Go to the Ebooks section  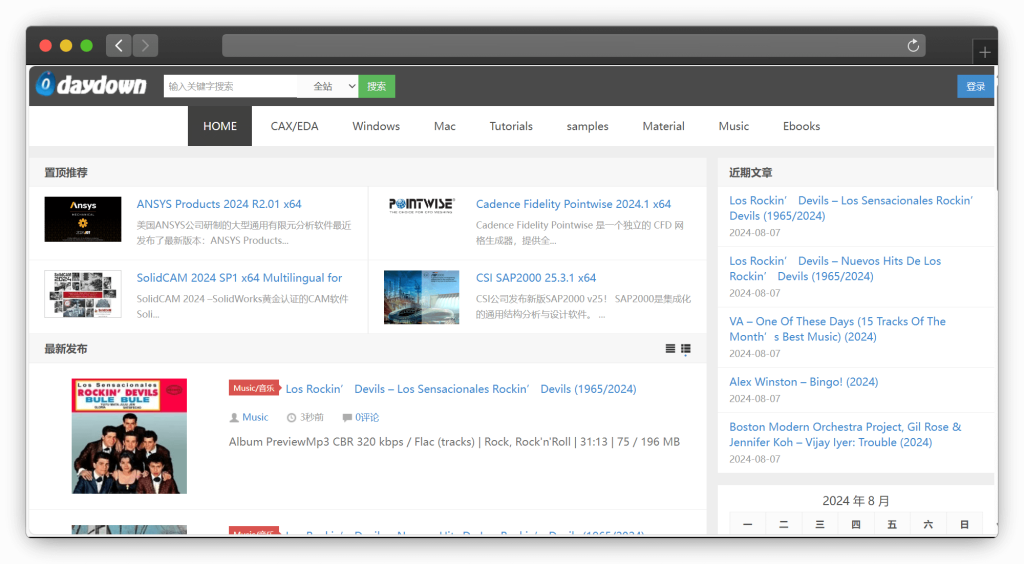801,126
